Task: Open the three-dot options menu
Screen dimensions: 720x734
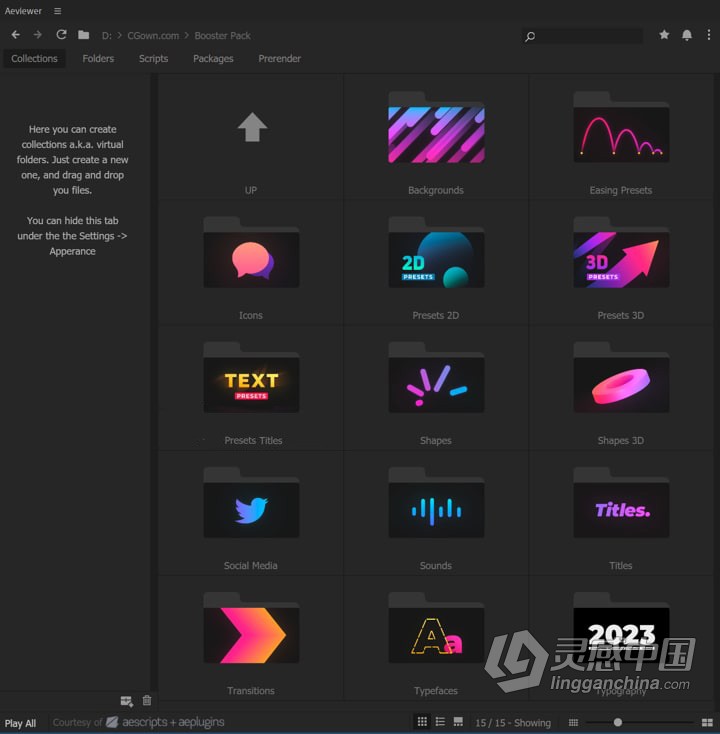Action: (708, 35)
